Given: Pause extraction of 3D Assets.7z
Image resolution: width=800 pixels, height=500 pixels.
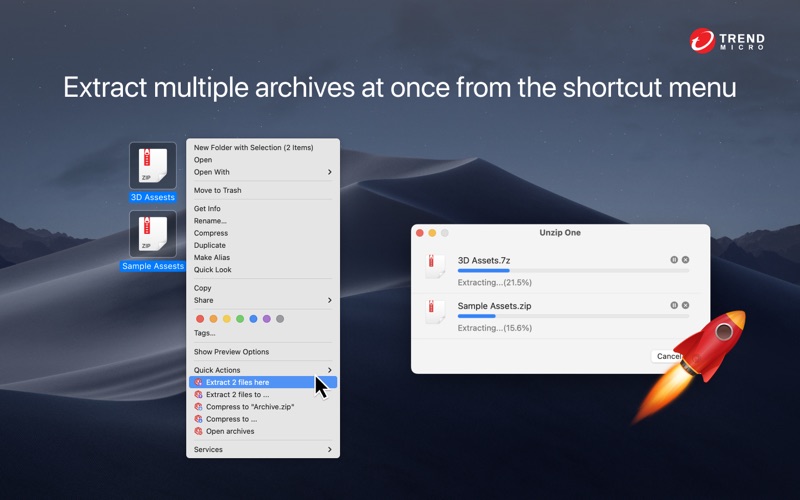Looking at the screenshot, I should click(x=674, y=260).
